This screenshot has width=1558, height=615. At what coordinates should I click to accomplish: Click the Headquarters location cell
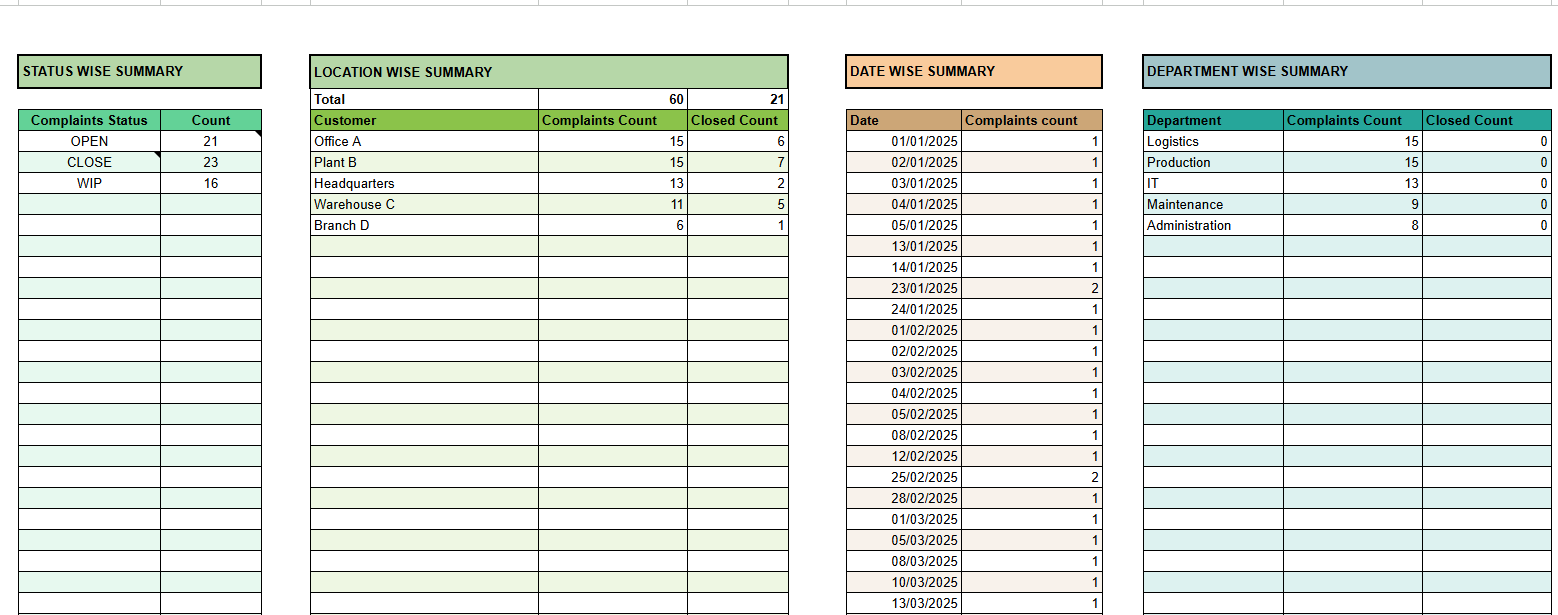tap(423, 184)
